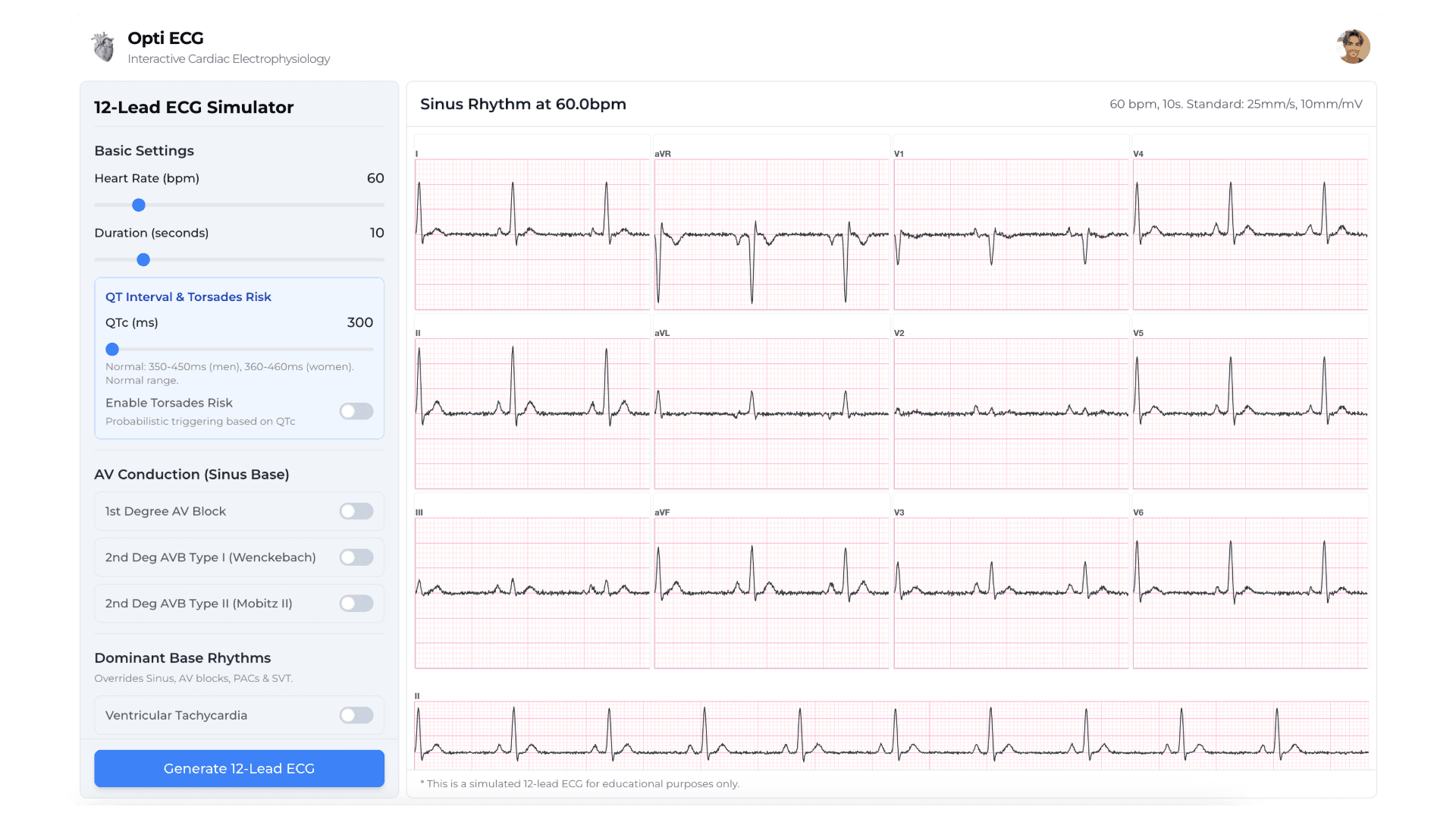This screenshot has width=1456, height=819.
Task: Open the user profile avatar
Action: pos(1353,46)
